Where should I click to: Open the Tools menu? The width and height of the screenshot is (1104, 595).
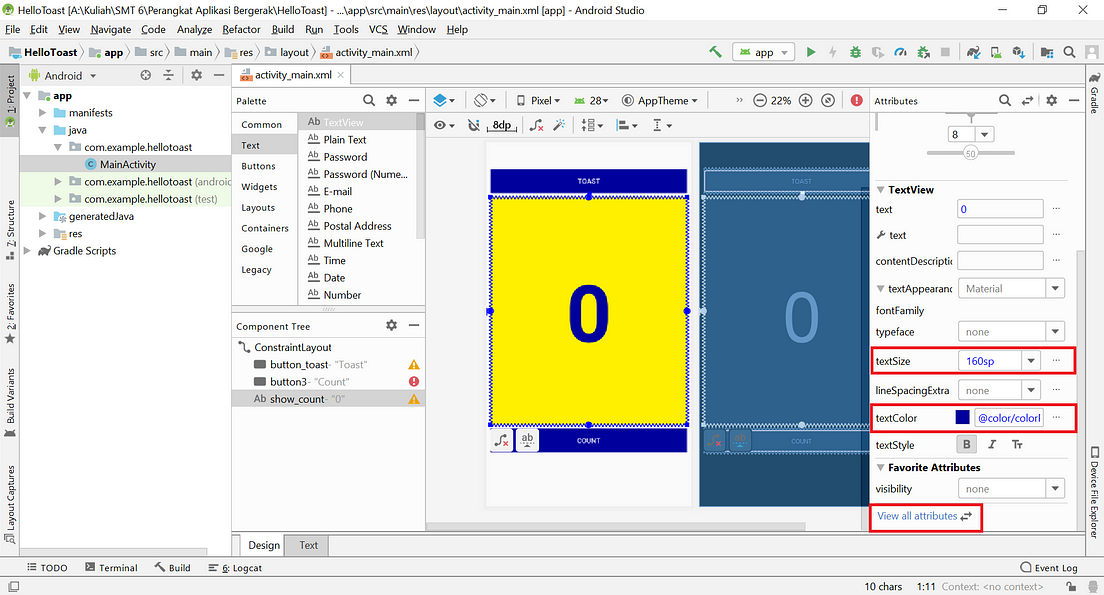346,30
